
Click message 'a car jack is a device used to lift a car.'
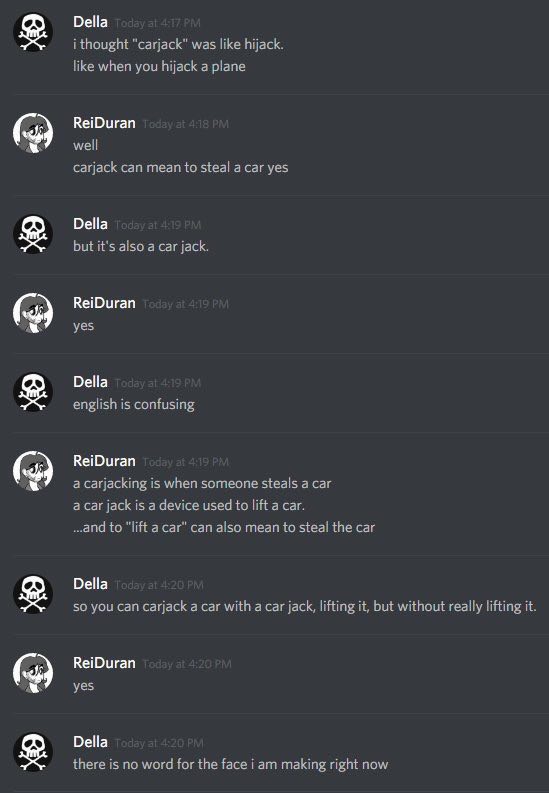click(189, 505)
